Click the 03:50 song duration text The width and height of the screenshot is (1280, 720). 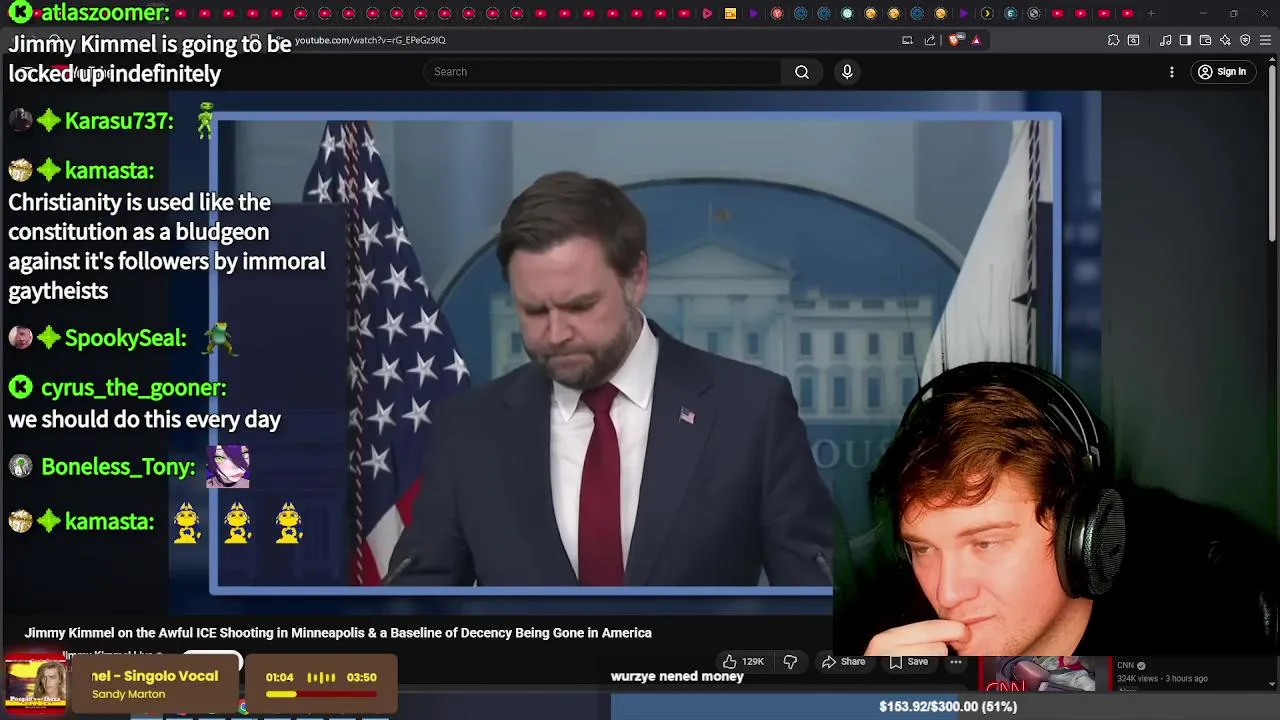[x=361, y=677]
